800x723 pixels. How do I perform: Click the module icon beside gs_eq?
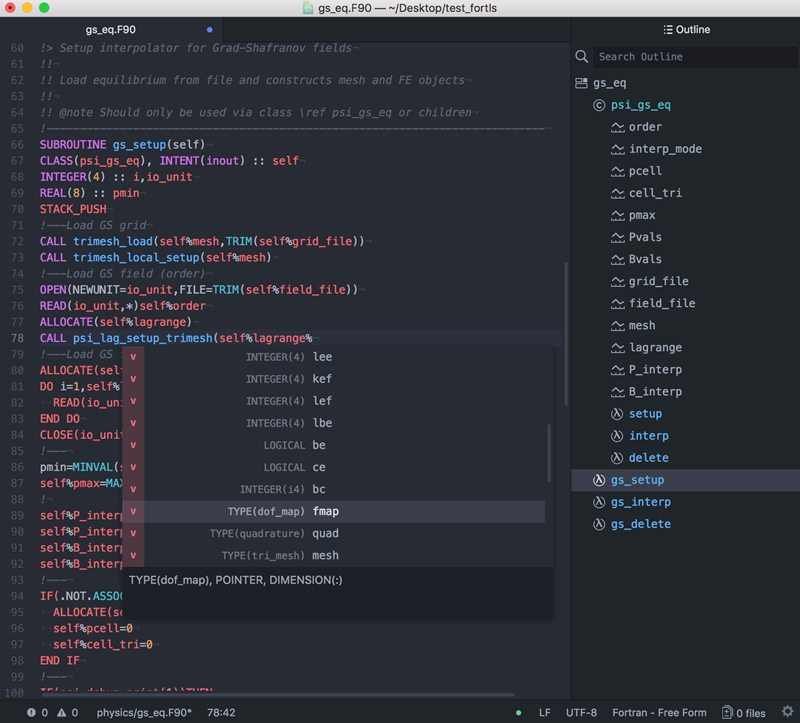coord(582,83)
